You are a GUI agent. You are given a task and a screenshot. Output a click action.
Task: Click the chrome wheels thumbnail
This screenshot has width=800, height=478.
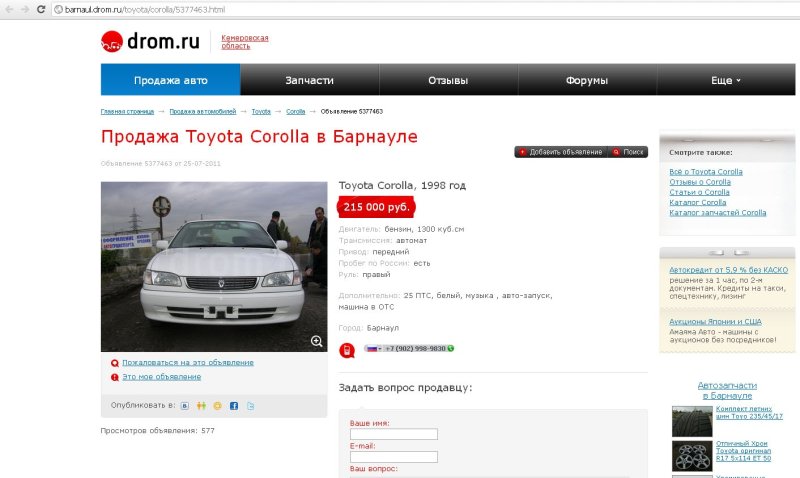[x=692, y=456]
